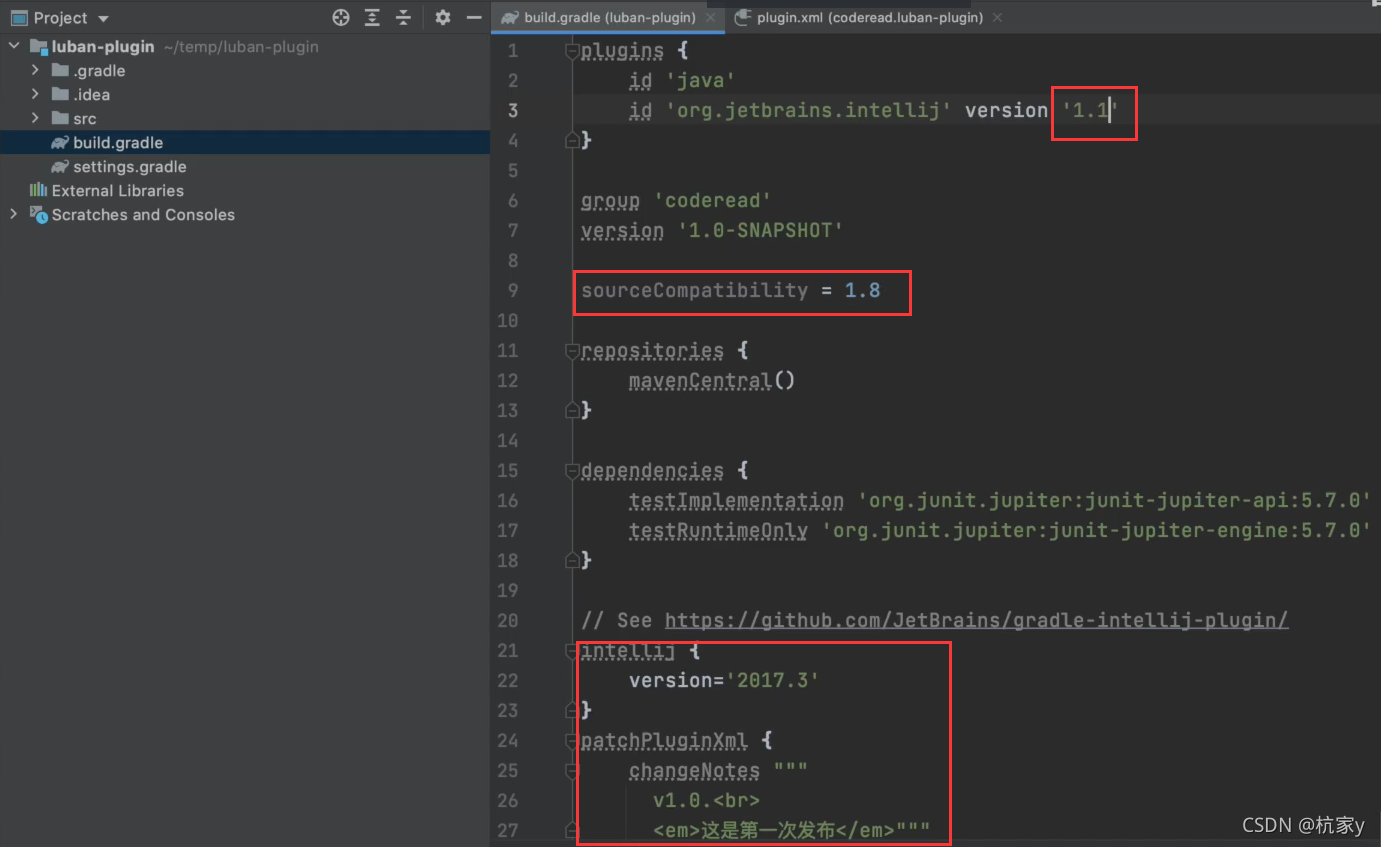The width and height of the screenshot is (1381, 847).
Task: Expand the .idea folder
Action: 35,94
